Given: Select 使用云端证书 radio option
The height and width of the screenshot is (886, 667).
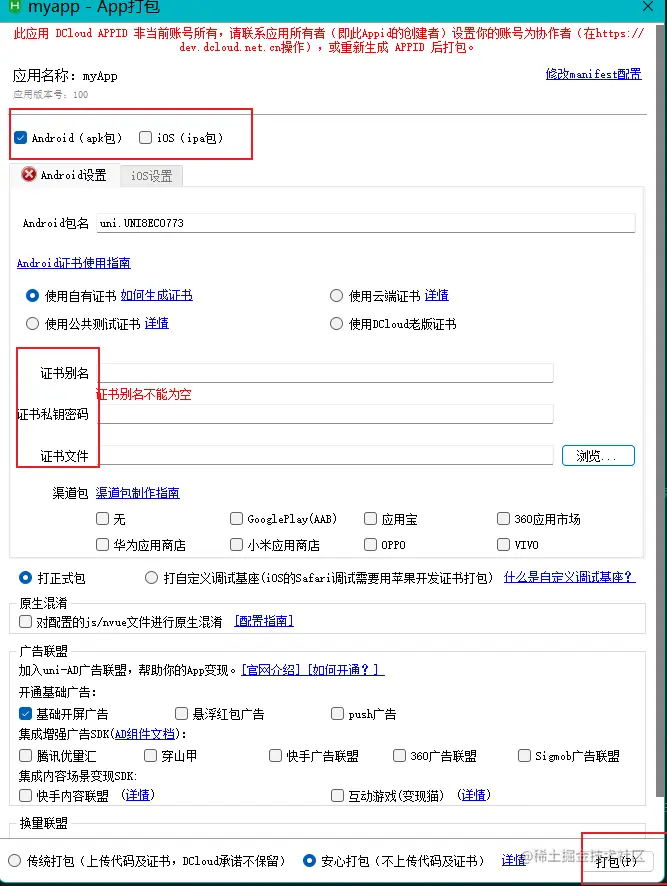Looking at the screenshot, I should coord(336,296).
